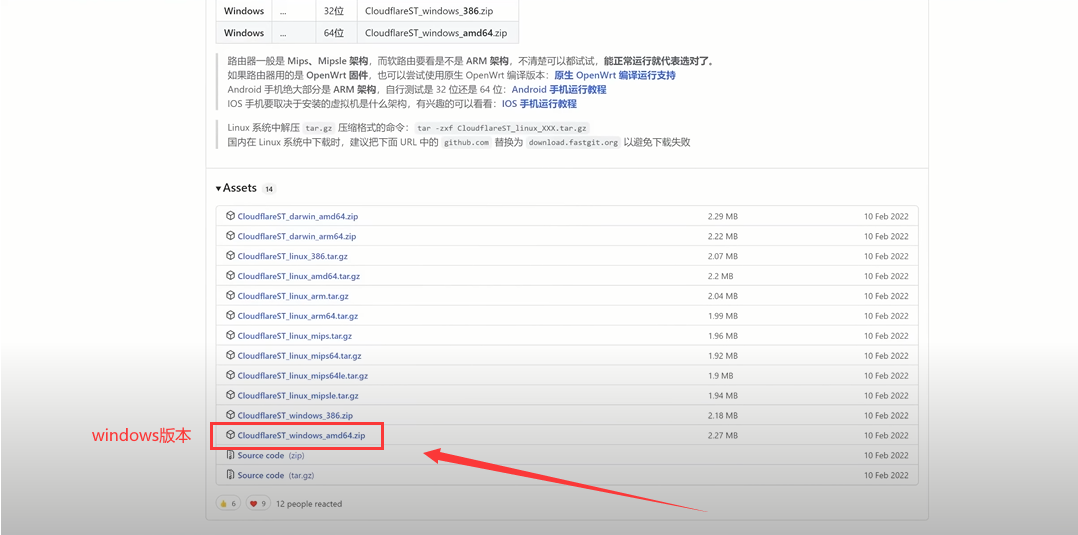Add a heart reaction
1078x535 pixels.
(x=258, y=503)
